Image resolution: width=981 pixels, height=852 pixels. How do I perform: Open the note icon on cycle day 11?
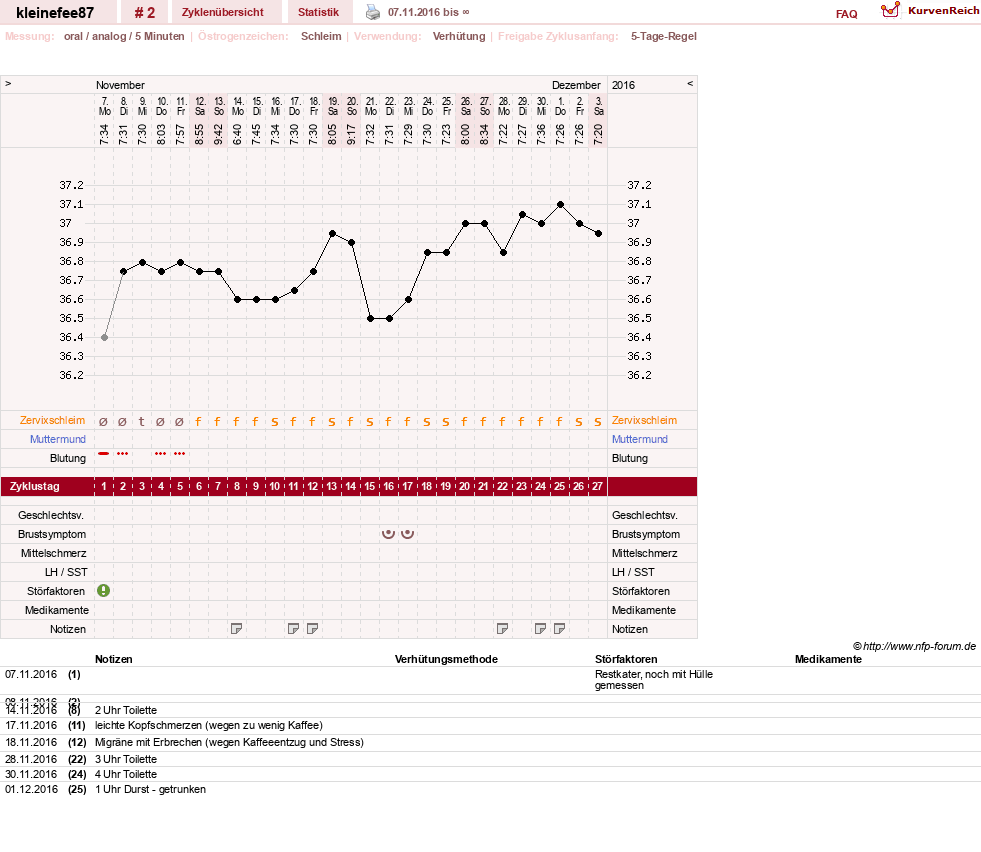(293, 629)
